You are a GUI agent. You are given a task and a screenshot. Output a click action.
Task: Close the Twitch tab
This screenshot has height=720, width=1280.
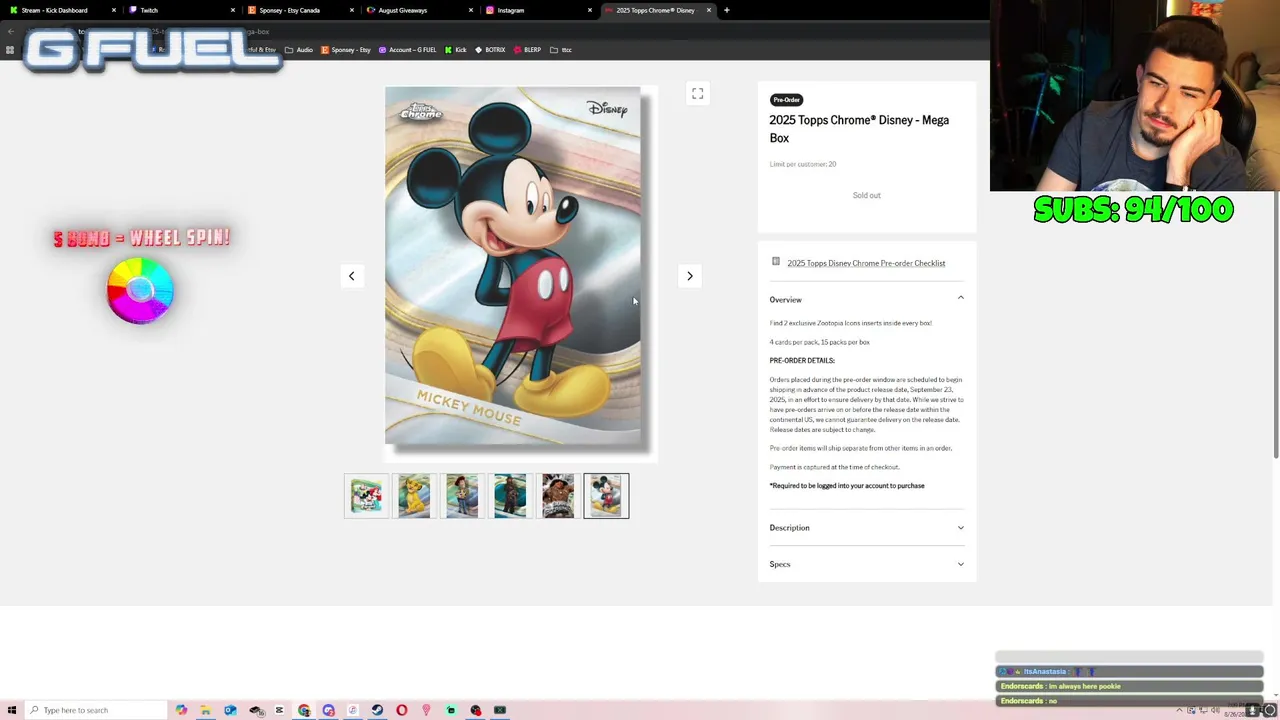click(x=233, y=10)
